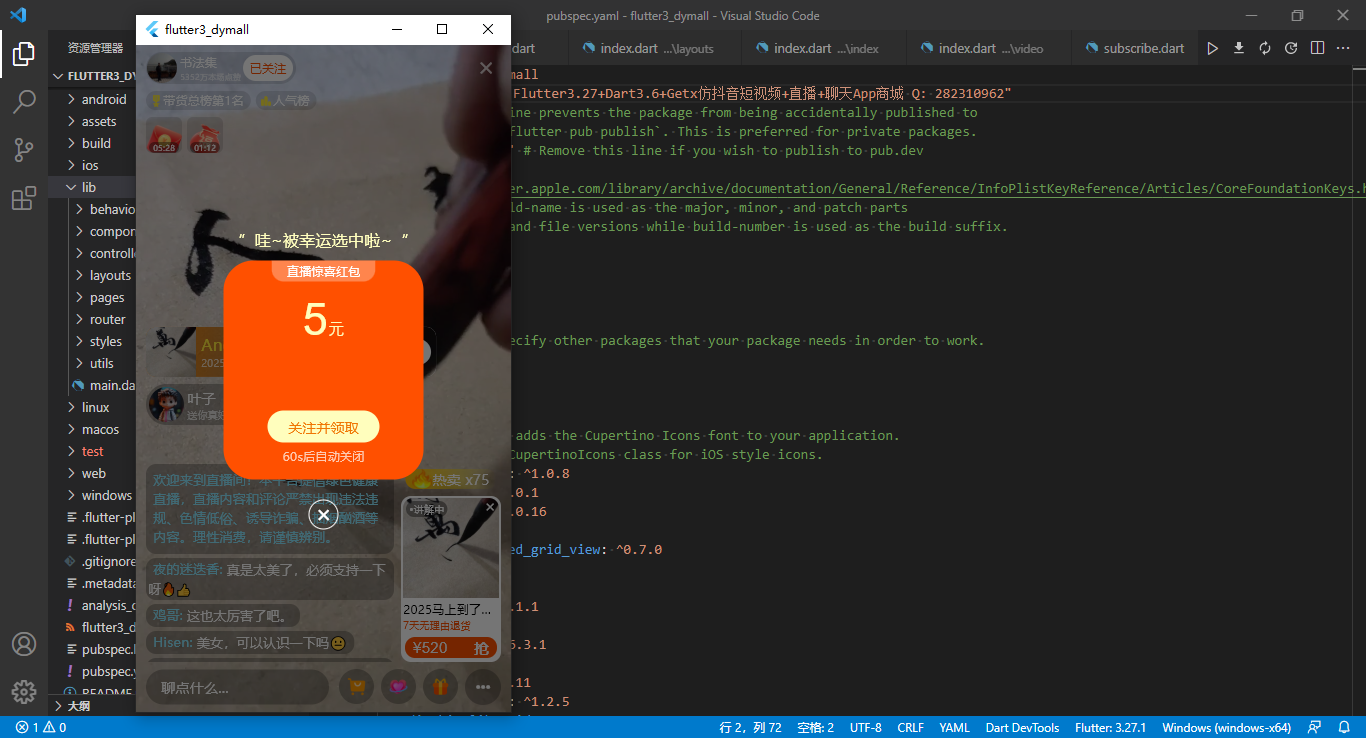Image resolution: width=1366 pixels, height=738 pixels.
Task: Expand the assets folder
Action: click(x=92, y=121)
